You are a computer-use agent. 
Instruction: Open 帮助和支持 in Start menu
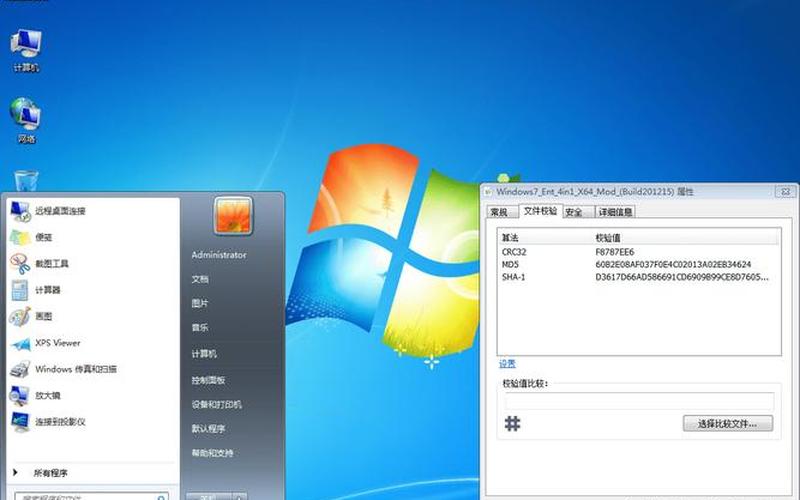pyautogui.click(x=212, y=453)
